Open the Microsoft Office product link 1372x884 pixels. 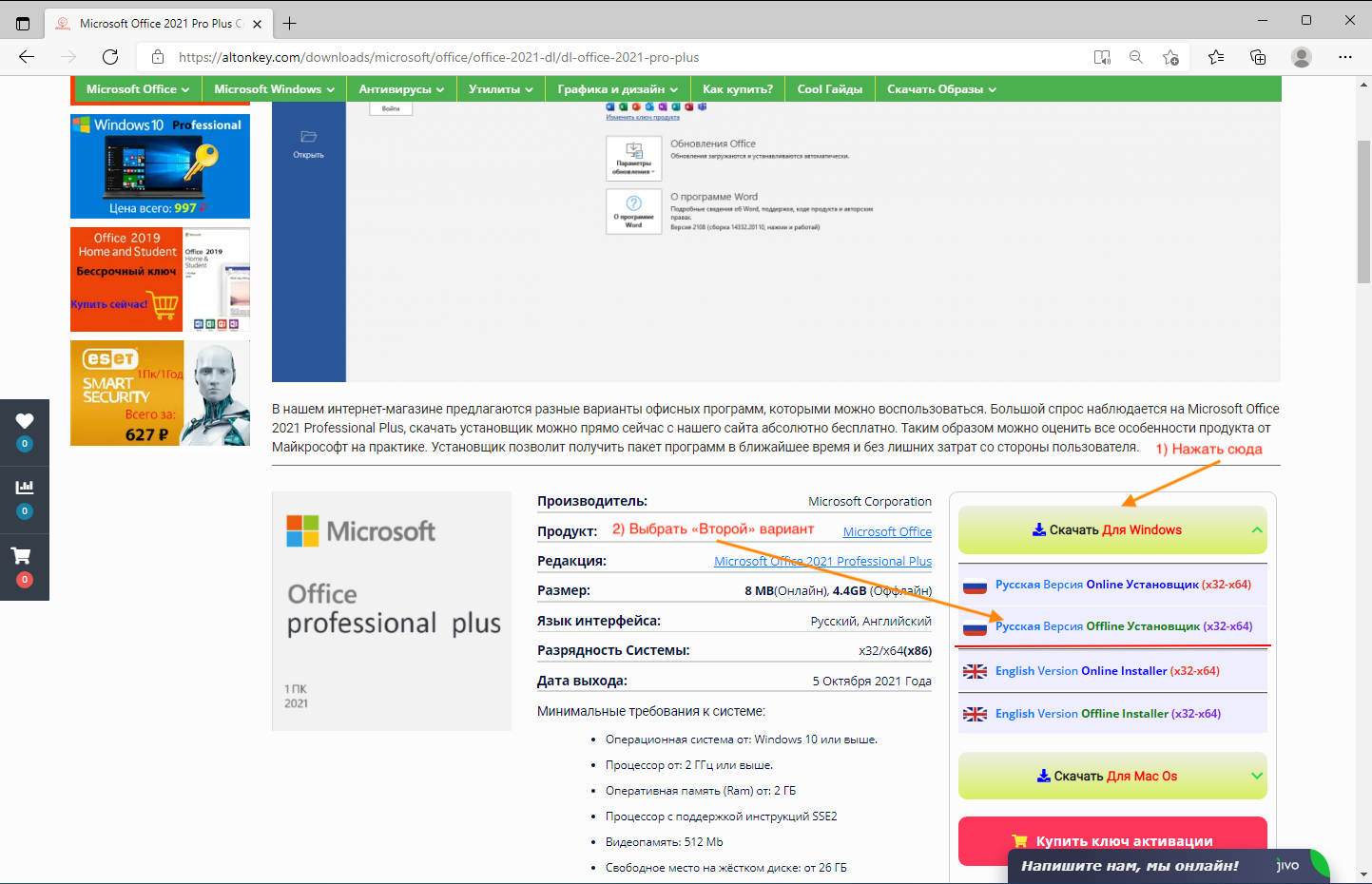click(x=887, y=531)
